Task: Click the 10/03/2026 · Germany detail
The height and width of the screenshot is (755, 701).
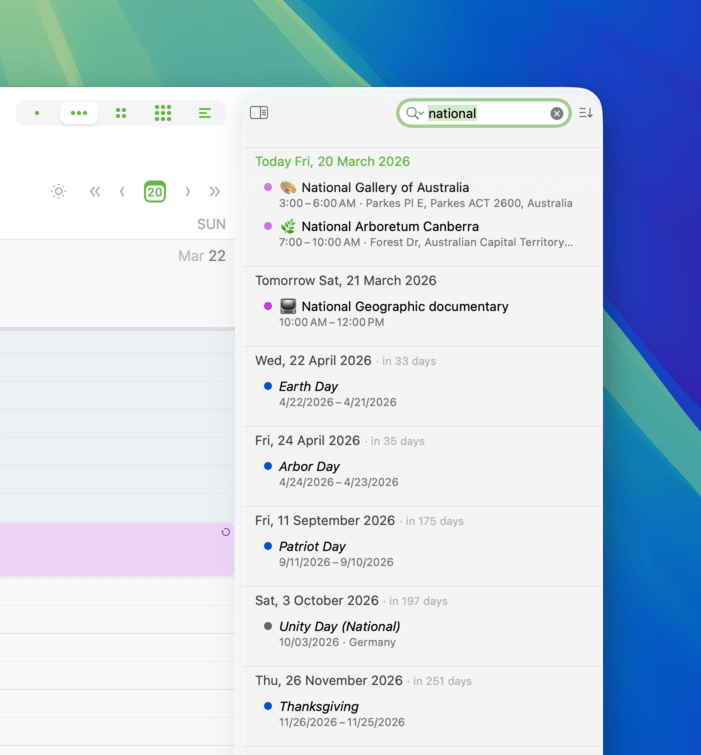Action: point(337,642)
